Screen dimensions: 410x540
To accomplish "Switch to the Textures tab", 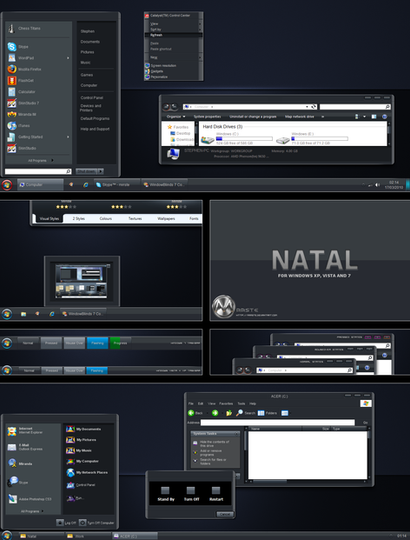I will coord(135,219).
